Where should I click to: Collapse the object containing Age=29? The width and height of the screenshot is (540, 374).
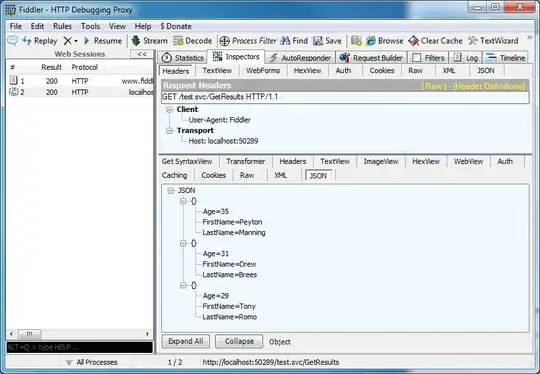(183, 285)
